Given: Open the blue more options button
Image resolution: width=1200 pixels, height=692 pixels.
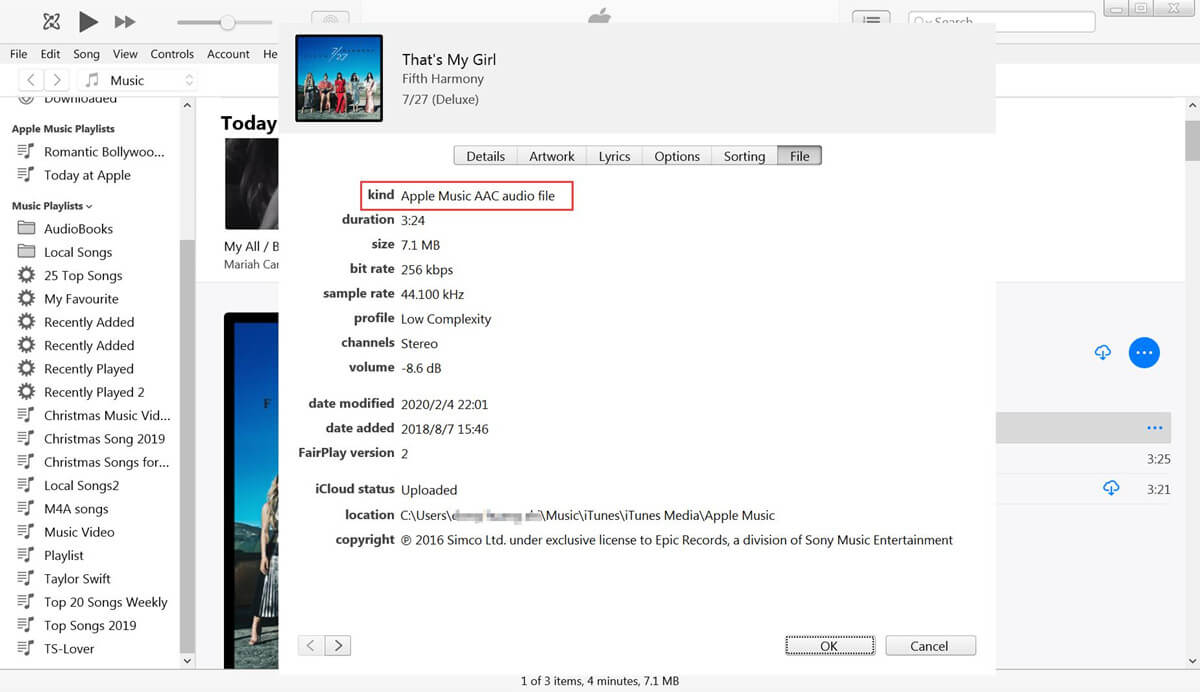Looking at the screenshot, I should coord(1144,353).
